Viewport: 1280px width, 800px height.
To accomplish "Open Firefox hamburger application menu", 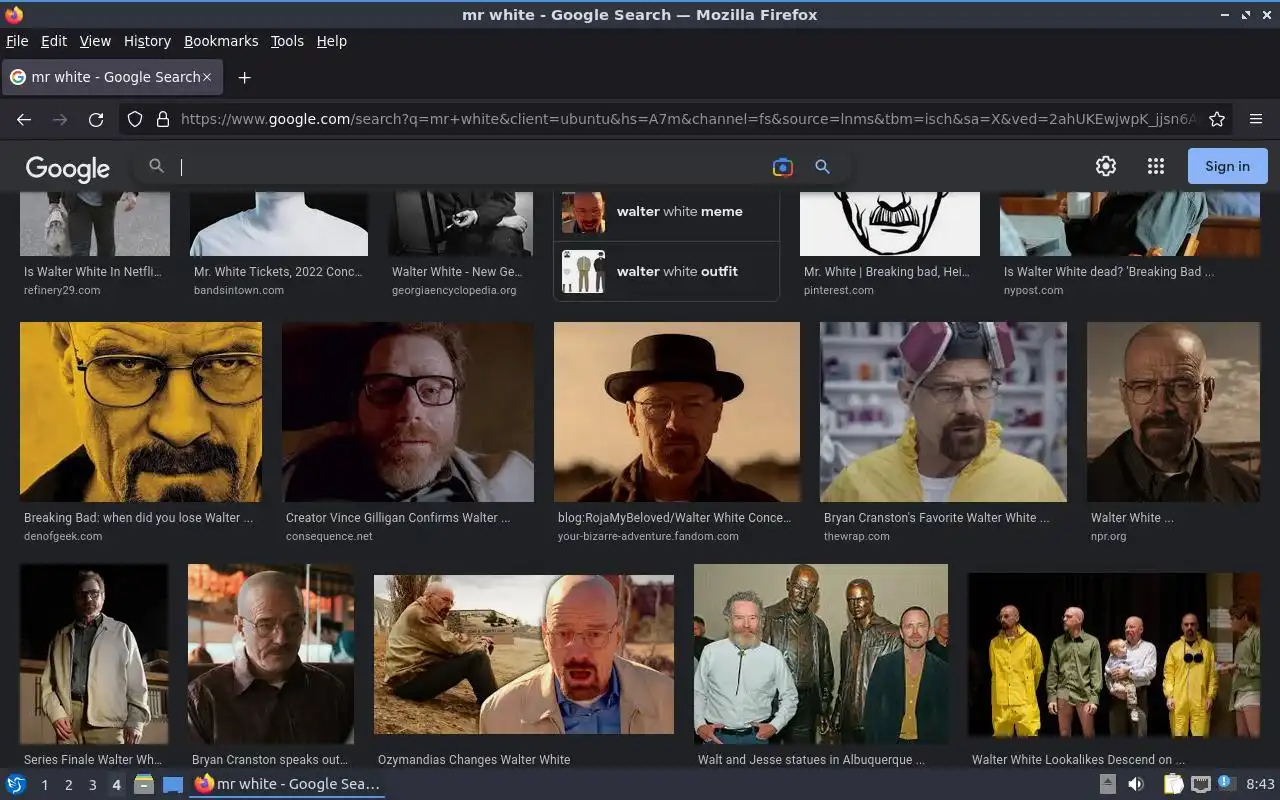I will pyautogui.click(x=1256, y=119).
